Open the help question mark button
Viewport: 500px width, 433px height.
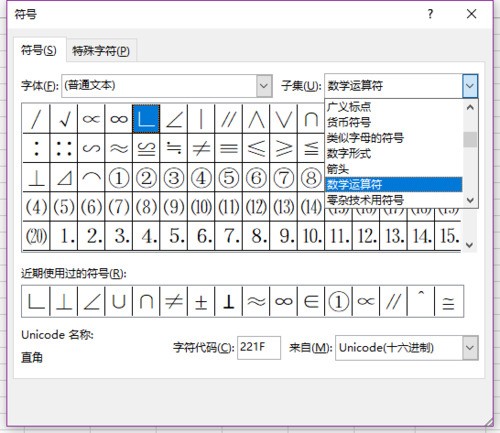coord(430,14)
